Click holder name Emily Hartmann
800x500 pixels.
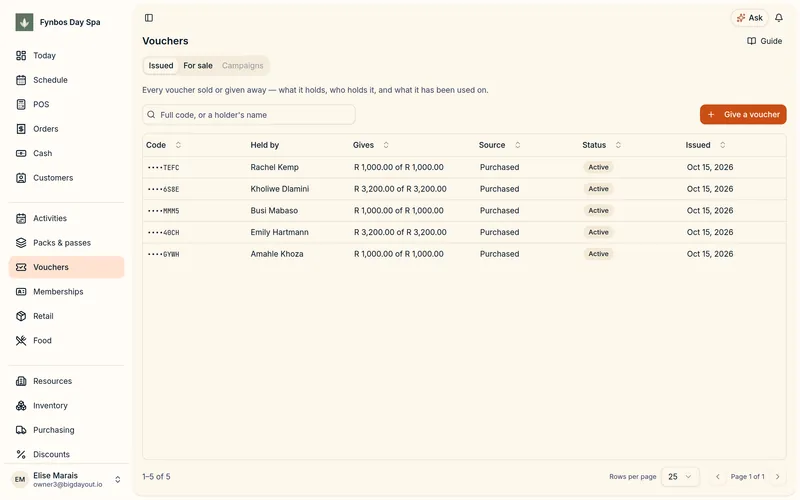280,232
